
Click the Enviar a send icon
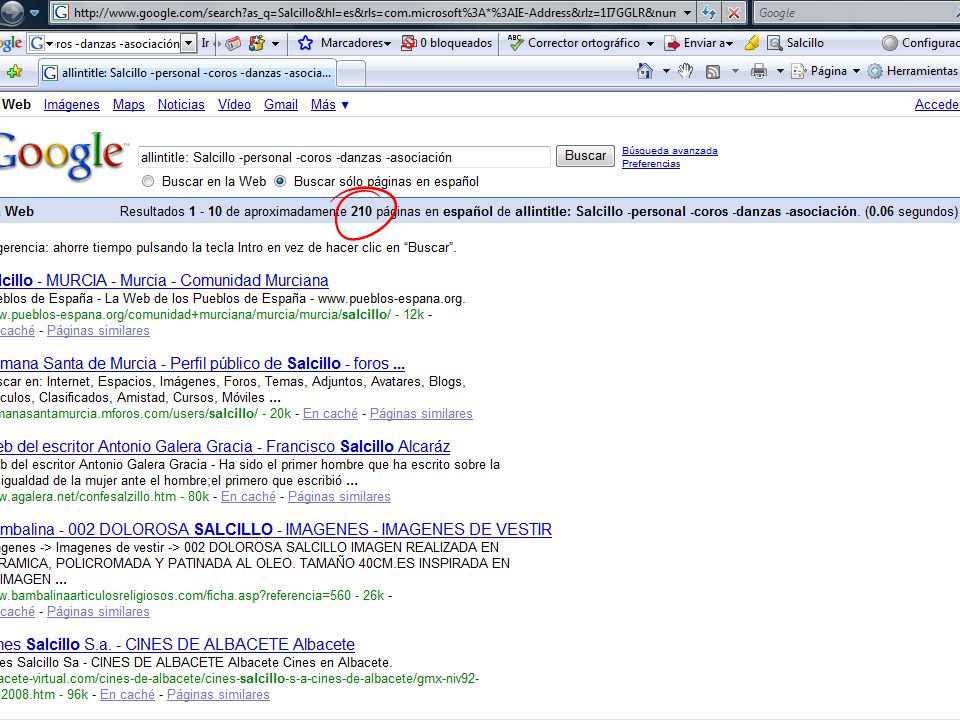672,43
